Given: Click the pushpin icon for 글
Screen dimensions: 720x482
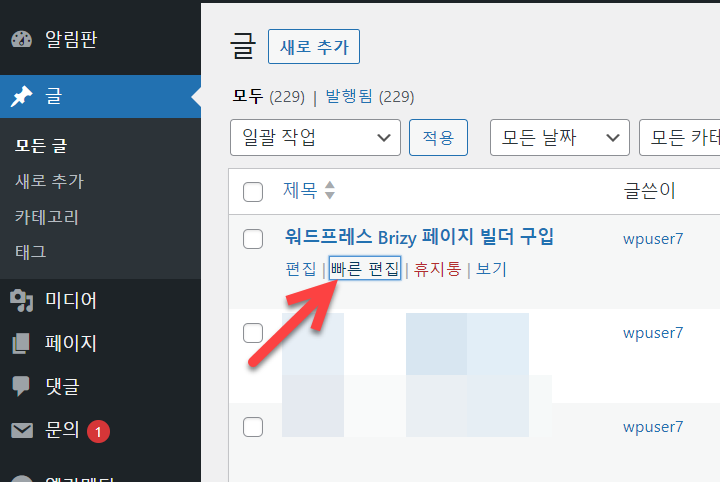Looking at the screenshot, I should tap(21, 96).
